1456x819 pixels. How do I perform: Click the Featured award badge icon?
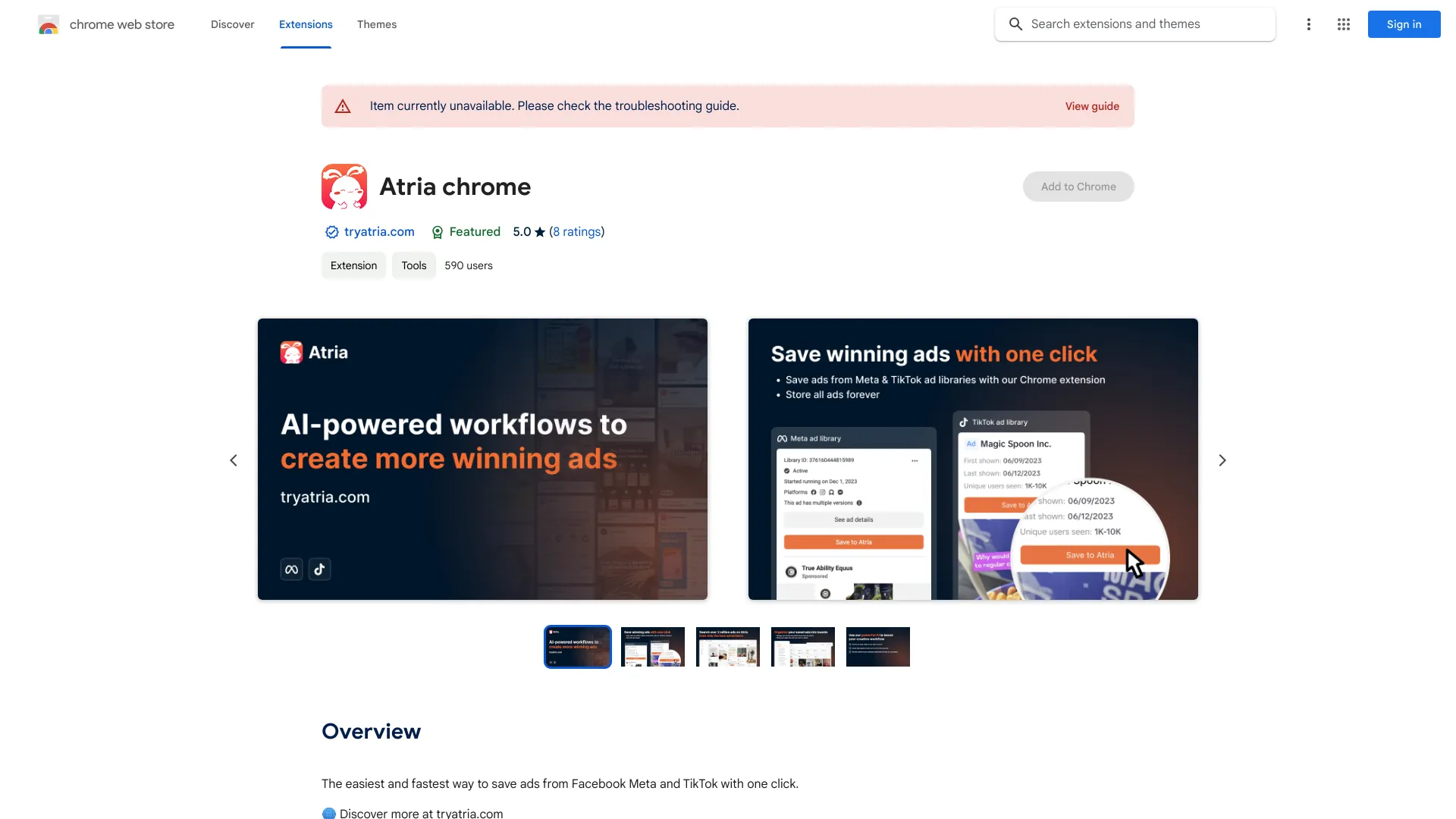coord(437,232)
